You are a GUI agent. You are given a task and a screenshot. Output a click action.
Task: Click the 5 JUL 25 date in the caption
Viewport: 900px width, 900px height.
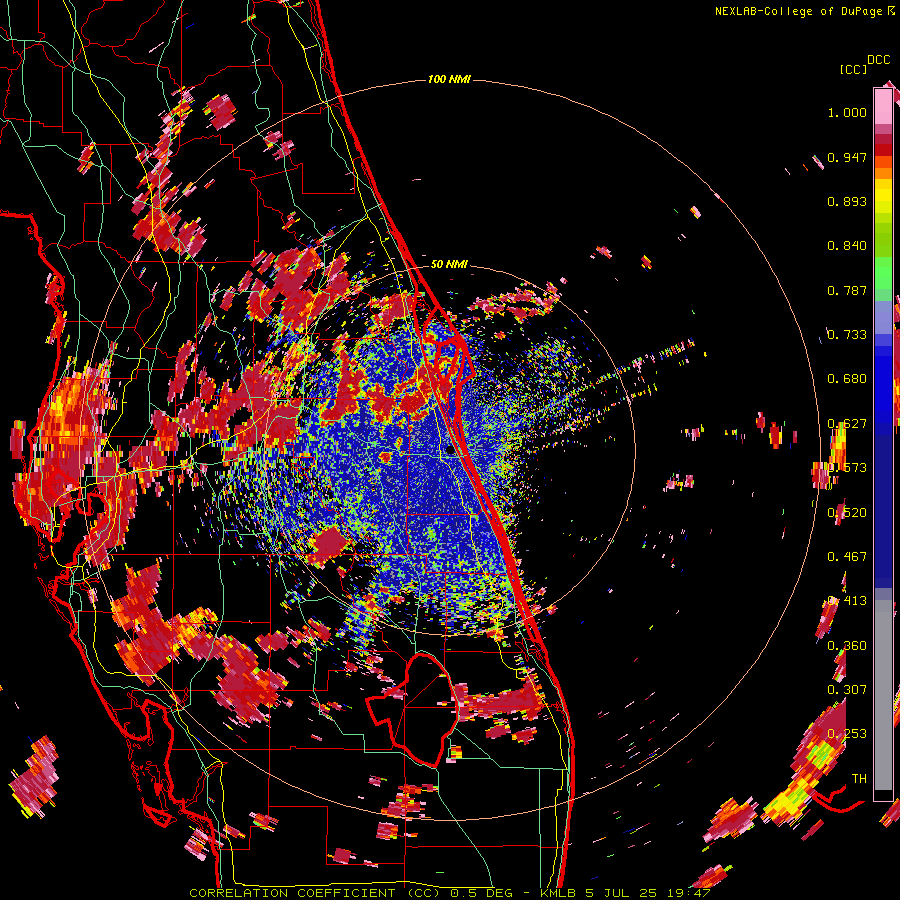tap(621, 893)
